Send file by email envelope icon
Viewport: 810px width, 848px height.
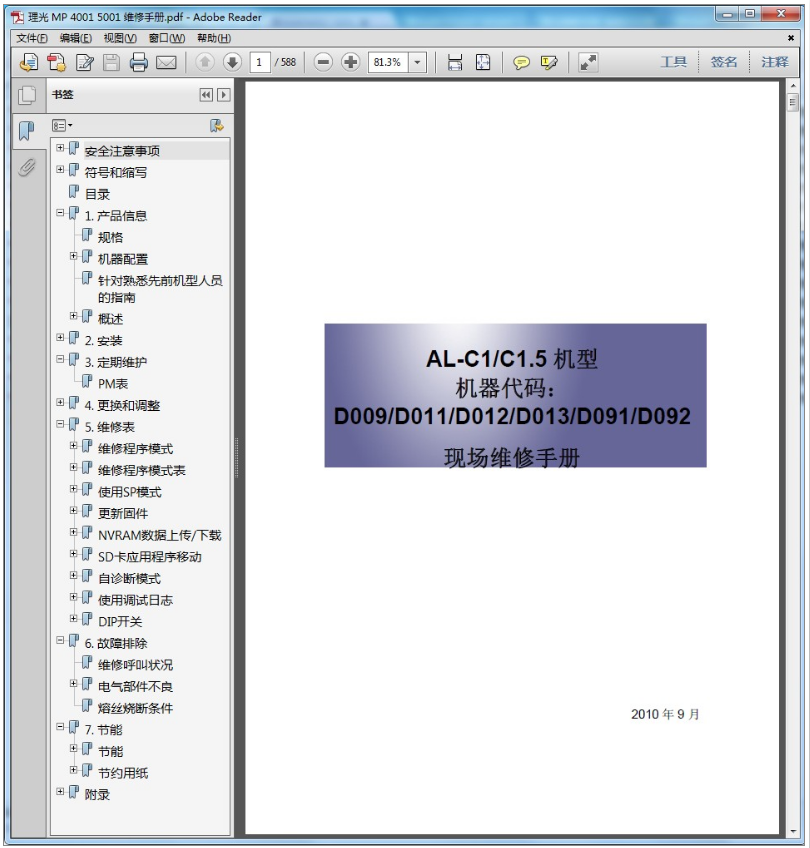166,63
